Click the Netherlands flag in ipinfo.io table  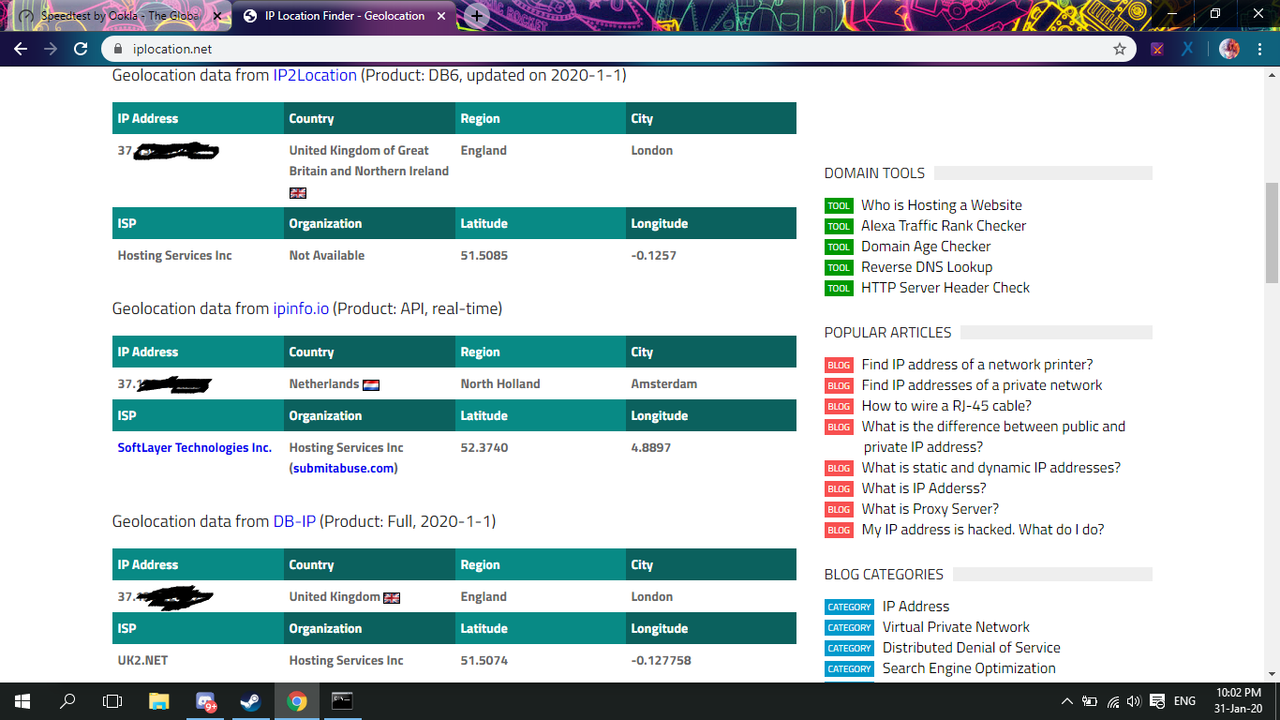tap(371, 385)
